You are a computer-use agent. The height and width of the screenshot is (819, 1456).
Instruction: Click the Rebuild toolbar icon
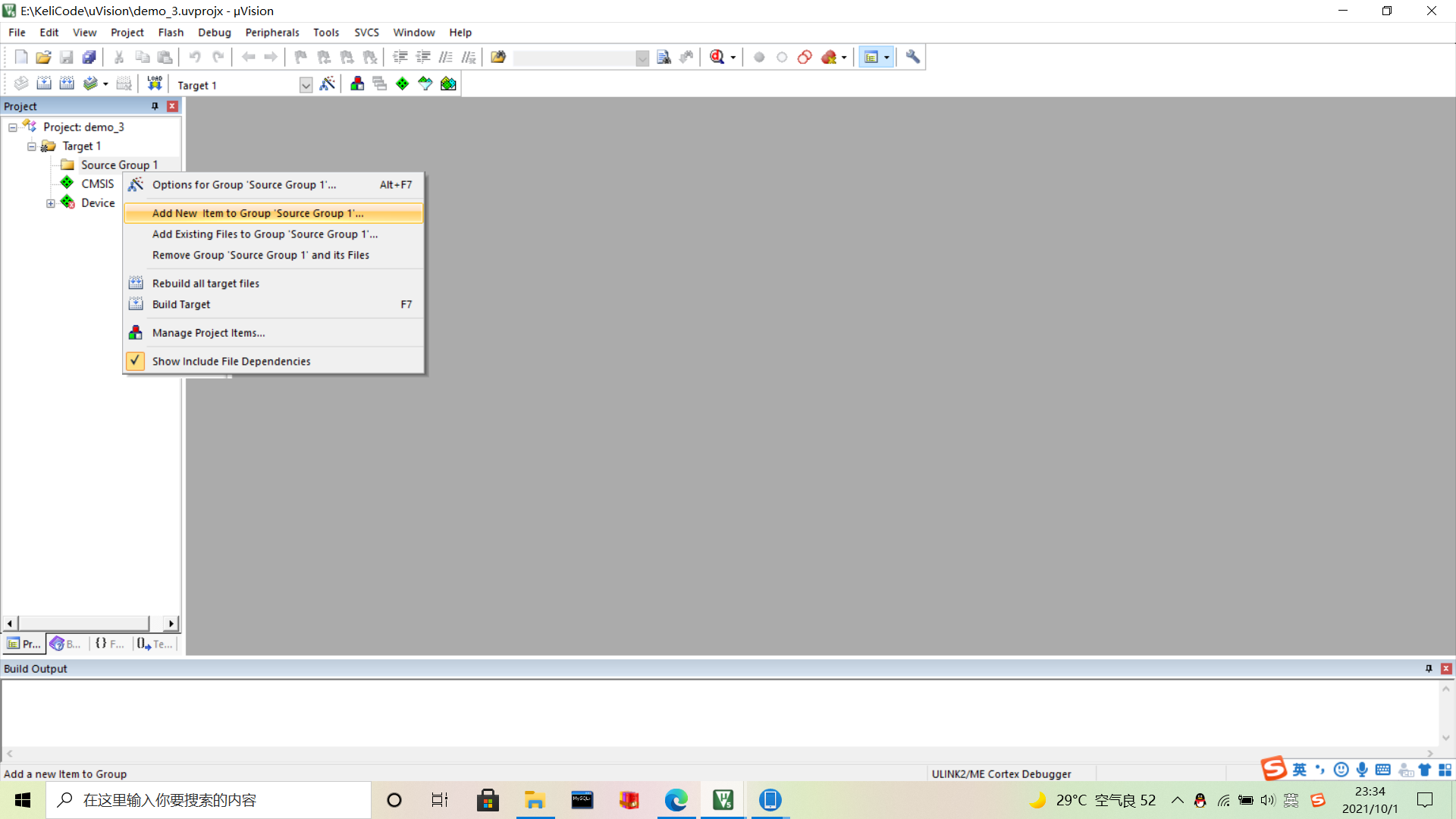67,83
